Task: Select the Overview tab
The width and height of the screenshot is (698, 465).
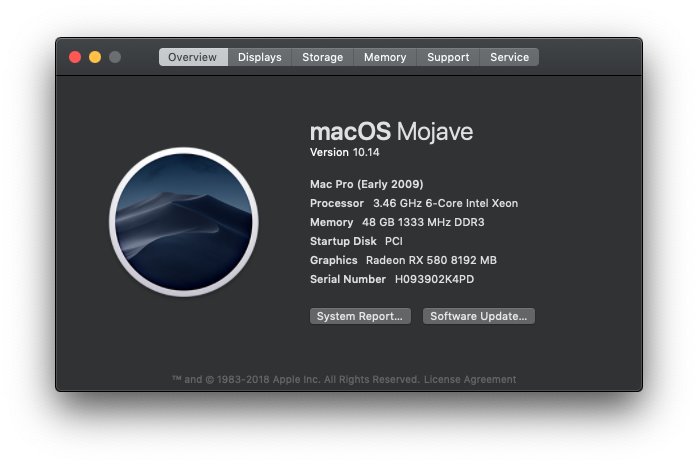Action: point(193,57)
